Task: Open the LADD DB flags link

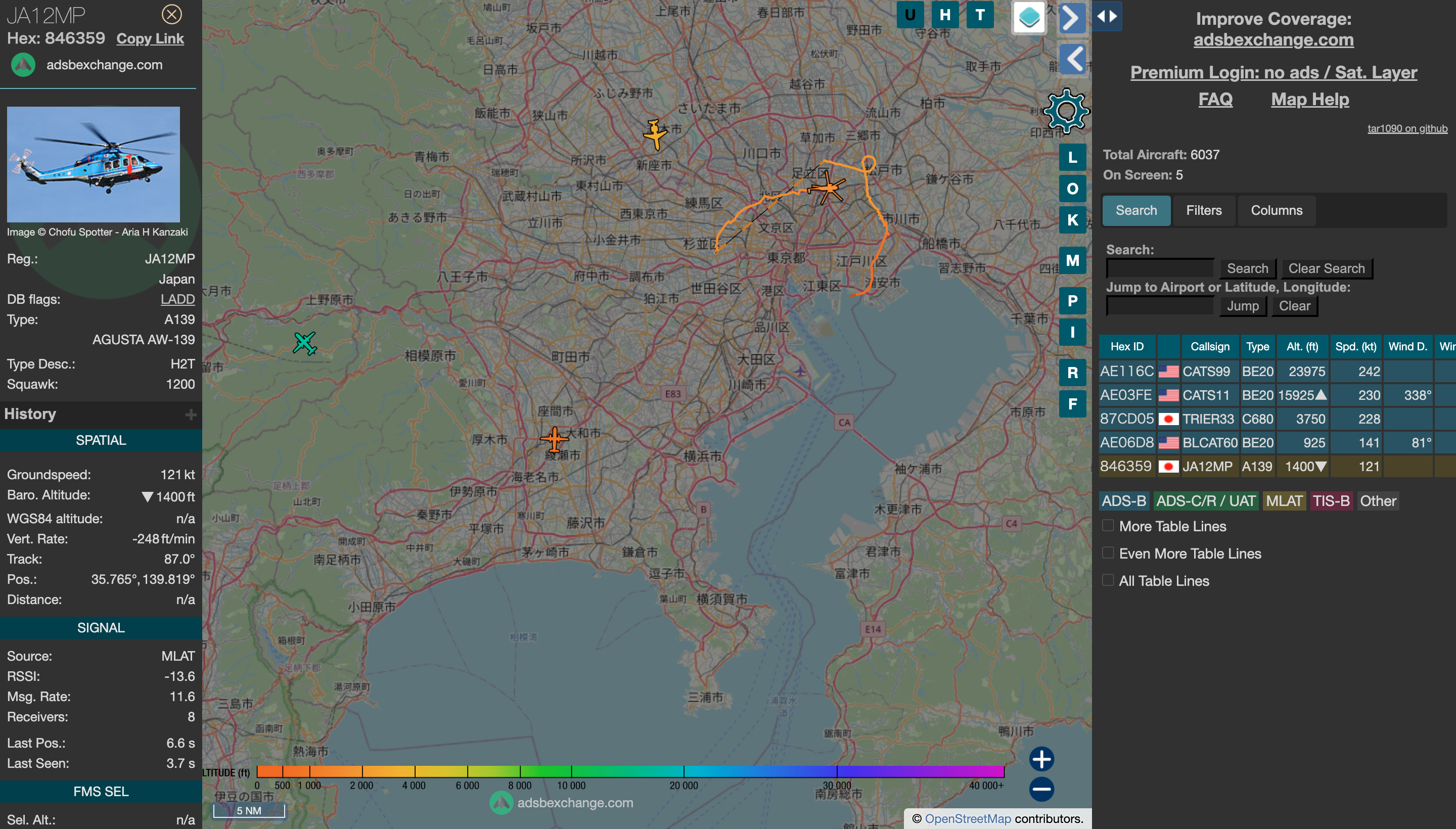Action: coord(177,299)
